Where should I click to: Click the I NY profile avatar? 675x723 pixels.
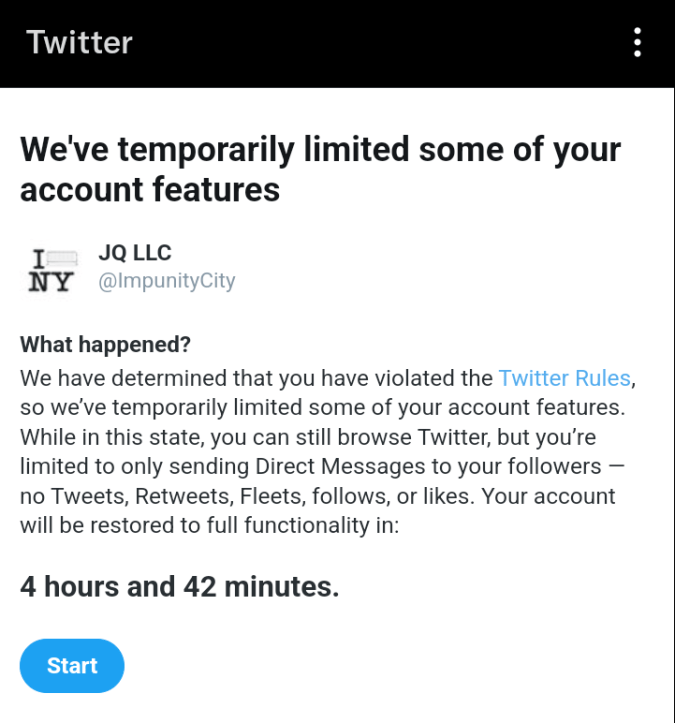click(49, 268)
